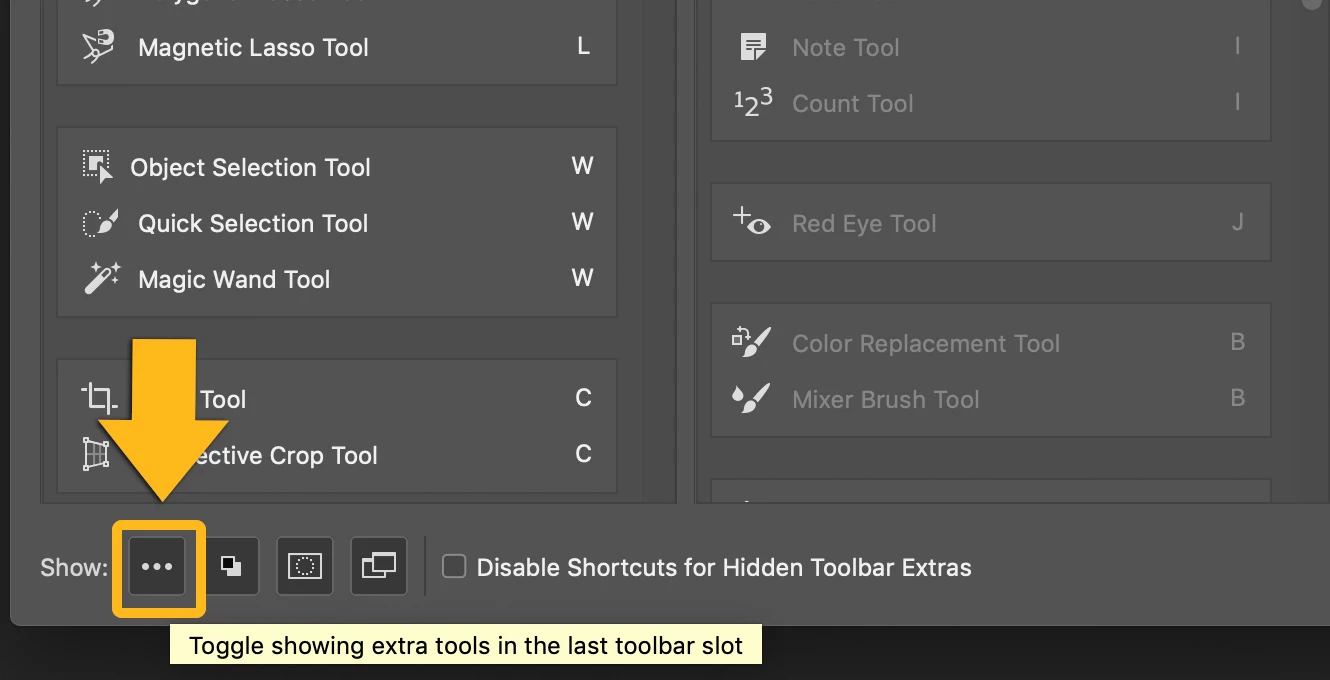Click the Perspective Crop Tool icon
The height and width of the screenshot is (680, 1330).
96,455
